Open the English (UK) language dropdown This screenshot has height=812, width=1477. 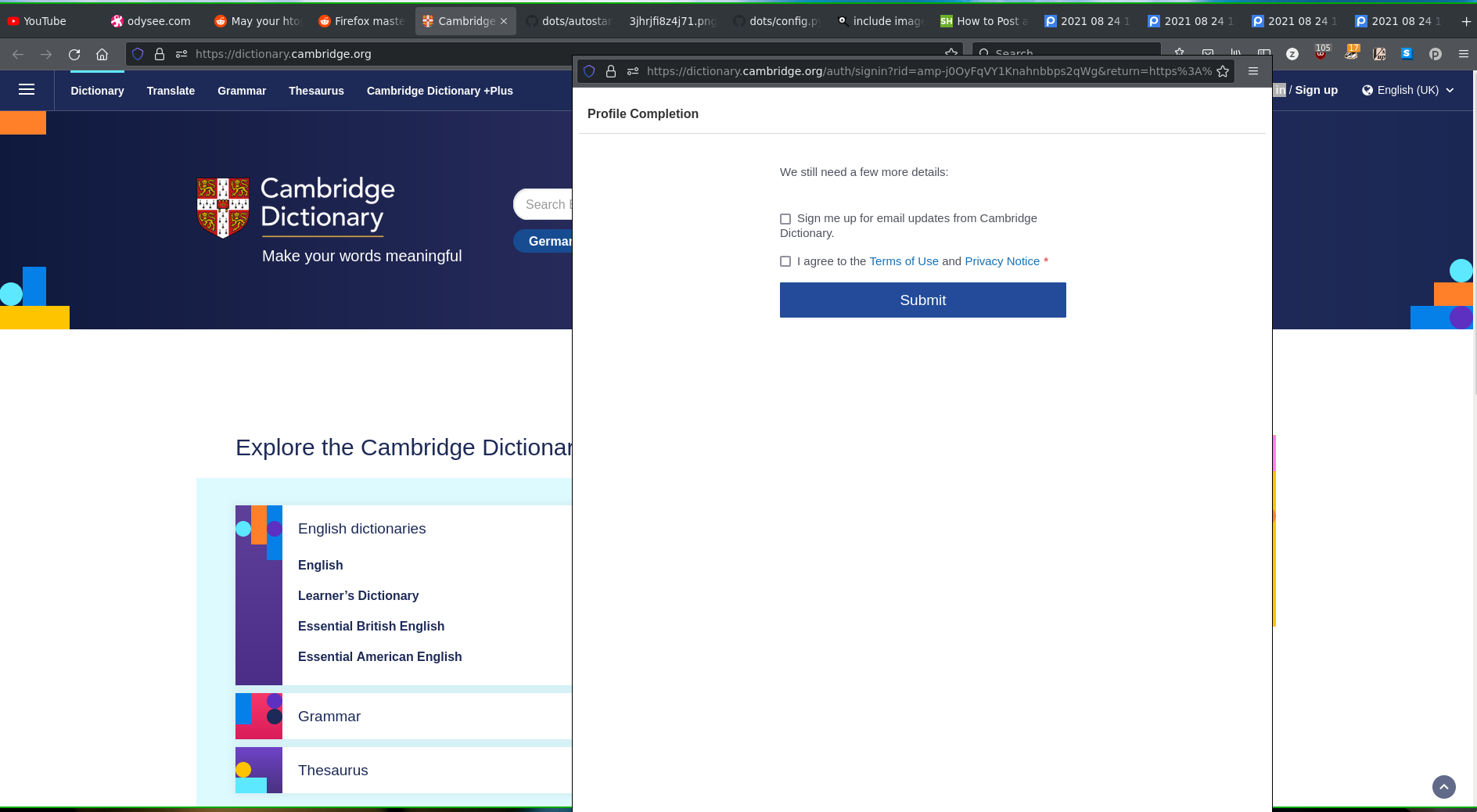point(1408,90)
